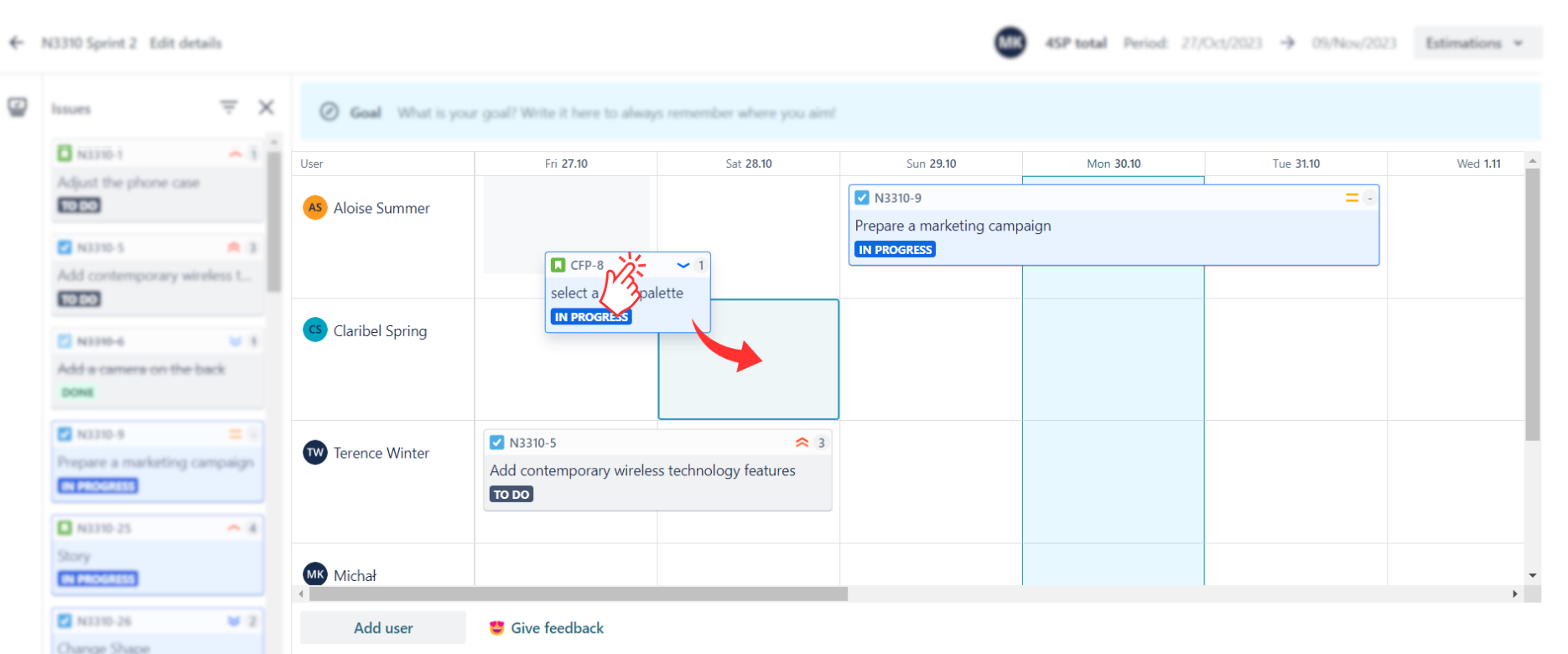
Task: Click the task type icon on sidebar N3310-5
Action: point(65,247)
